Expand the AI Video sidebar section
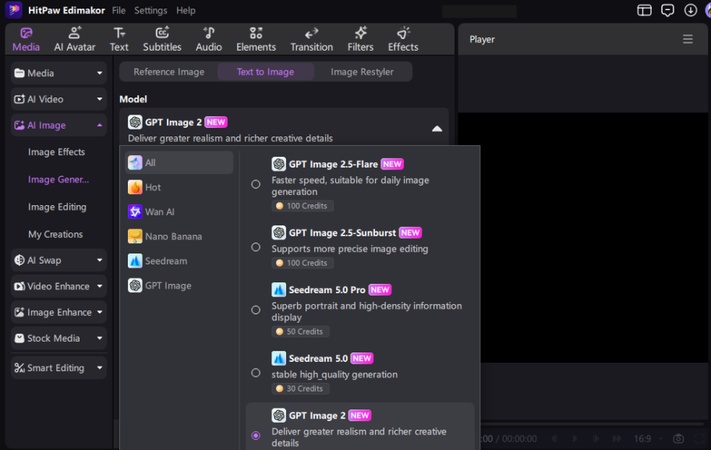 [x=59, y=99]
